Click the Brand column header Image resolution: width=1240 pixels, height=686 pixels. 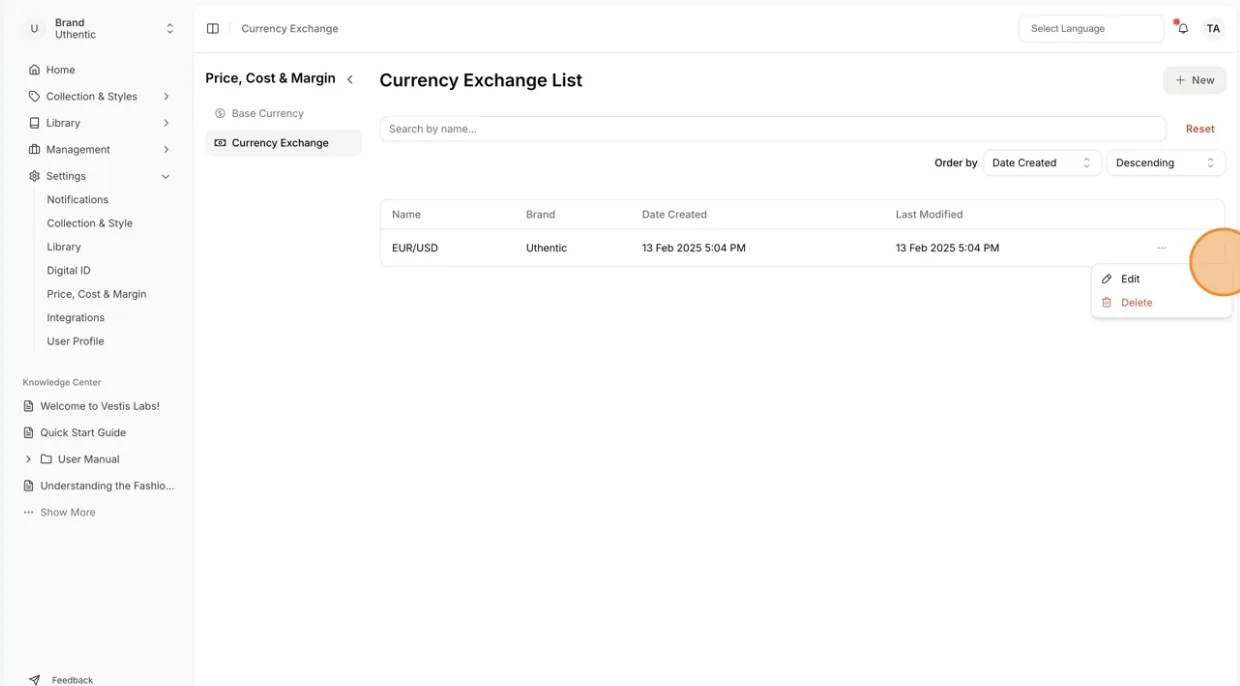point(540,215)
